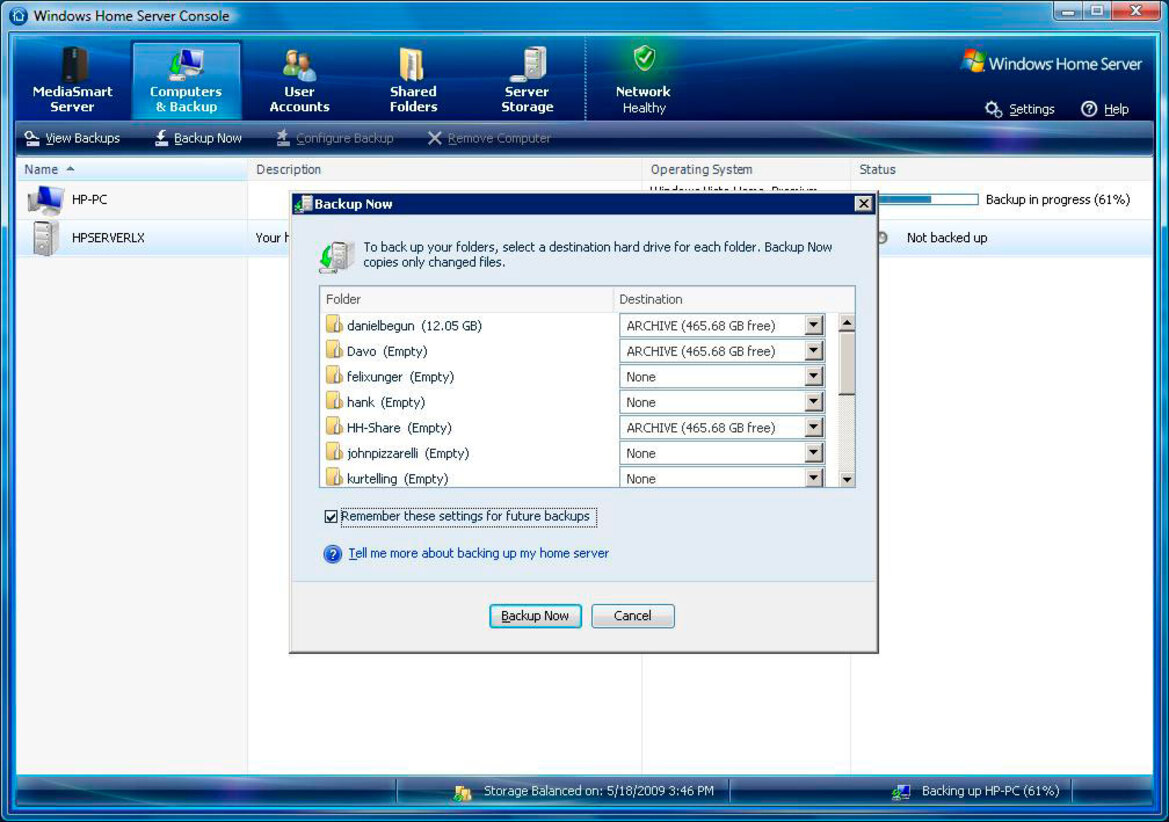
Task: Click Backup Now in the toolbar
Action: [198, 138]
